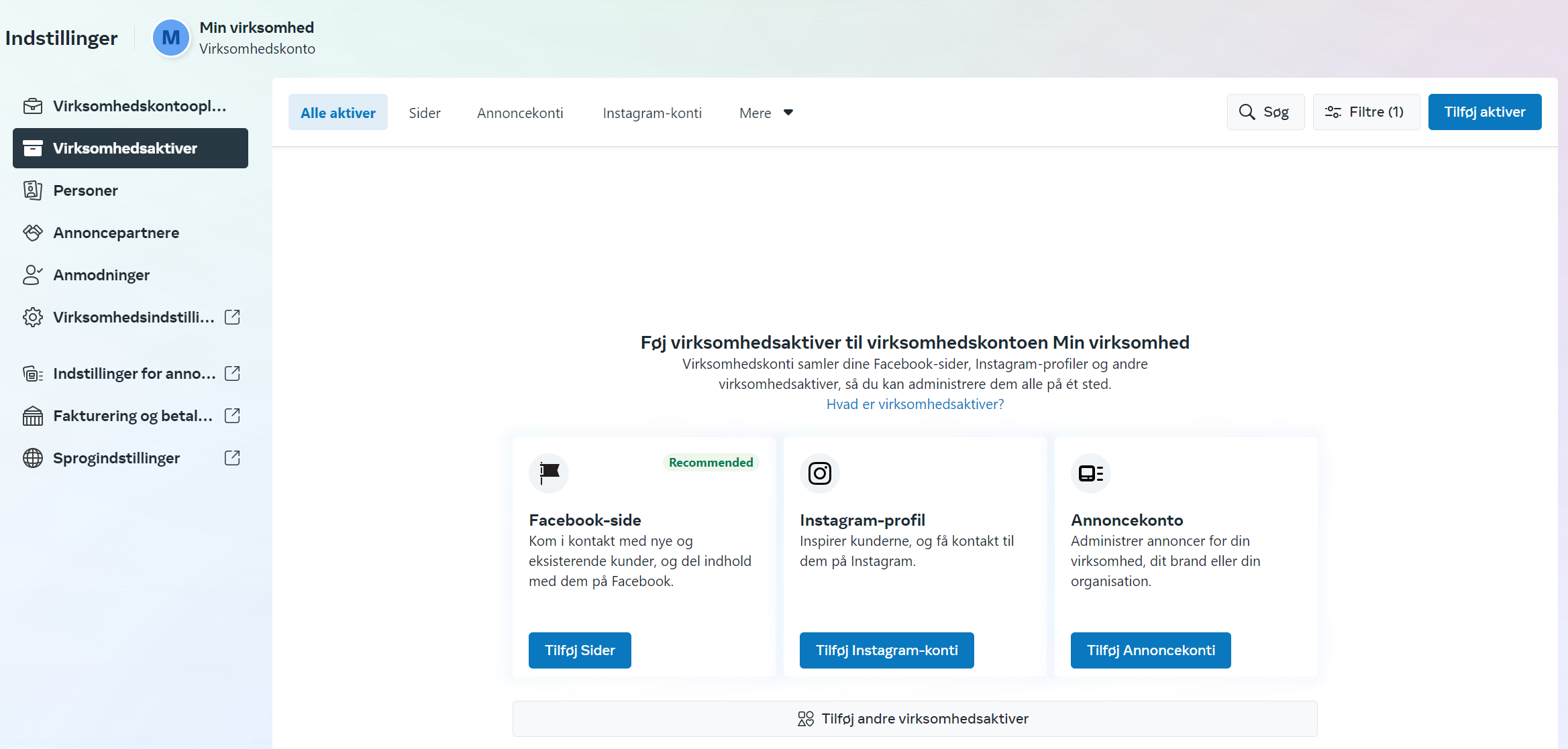The height and width of the screenshot is (749, 1568).
Task: Click the Instagram-profil card title
Action: click(x=862, y=520)
